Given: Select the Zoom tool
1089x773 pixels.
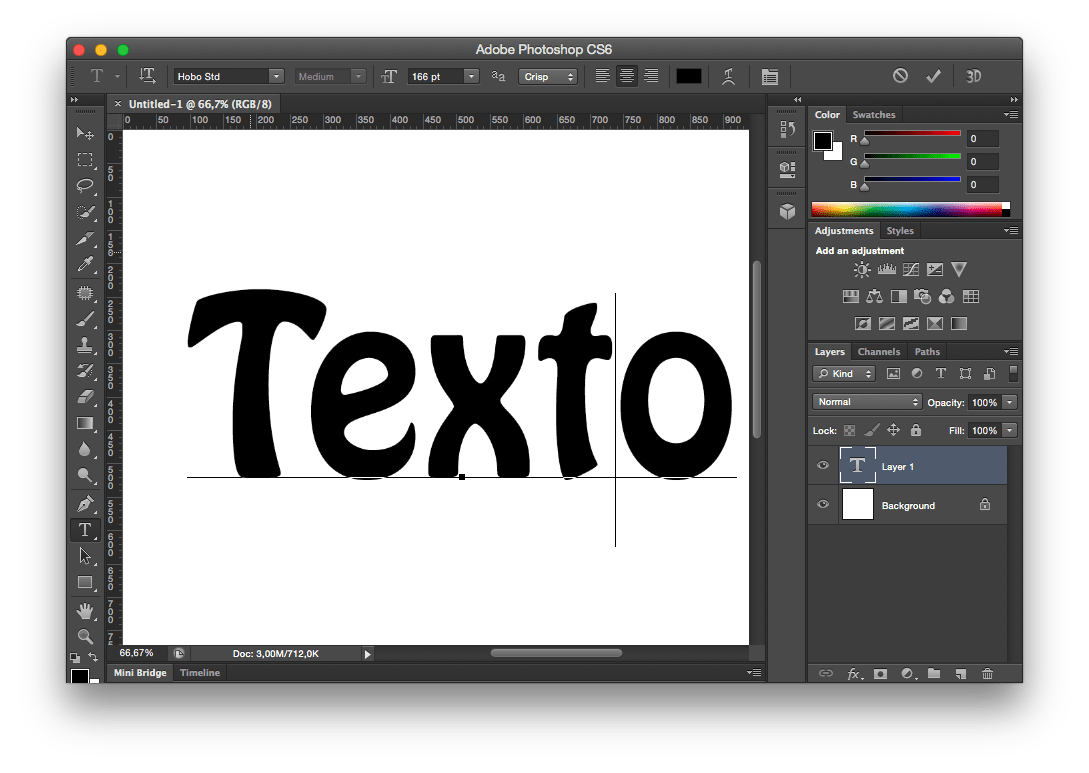Looking at the screenshot, I should coord(85,635).
